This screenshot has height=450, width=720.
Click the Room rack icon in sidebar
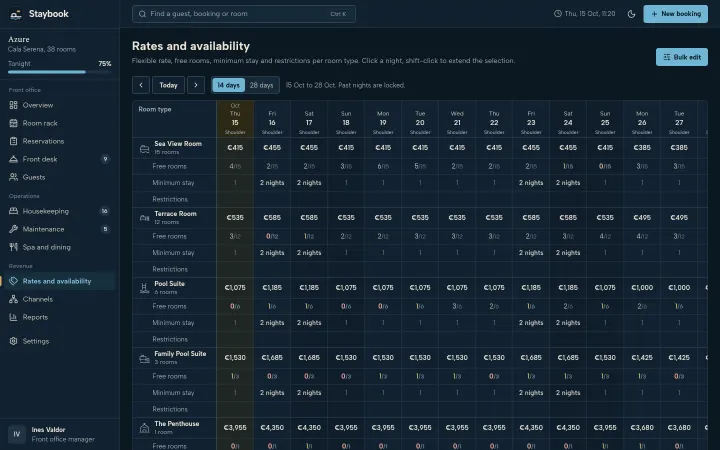[x=13, y=123]
